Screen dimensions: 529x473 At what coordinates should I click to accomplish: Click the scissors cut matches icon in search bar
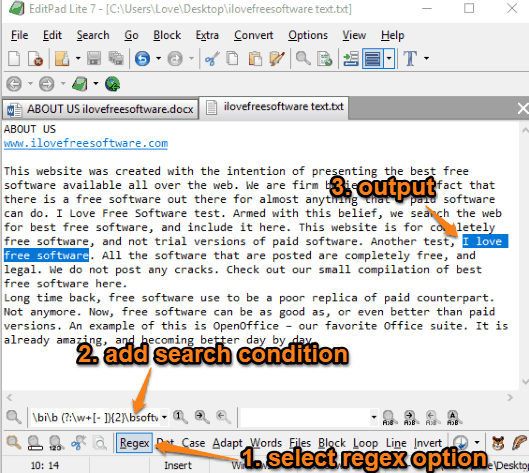78,442
